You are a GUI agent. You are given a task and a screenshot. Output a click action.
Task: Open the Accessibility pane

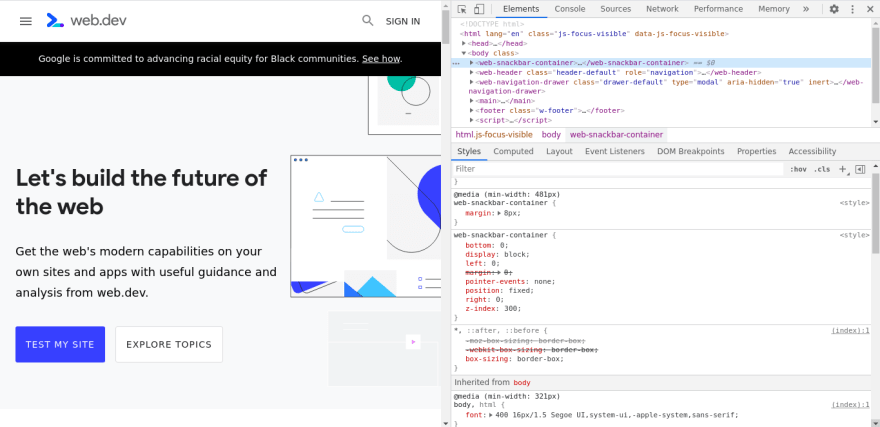point(812,151)
